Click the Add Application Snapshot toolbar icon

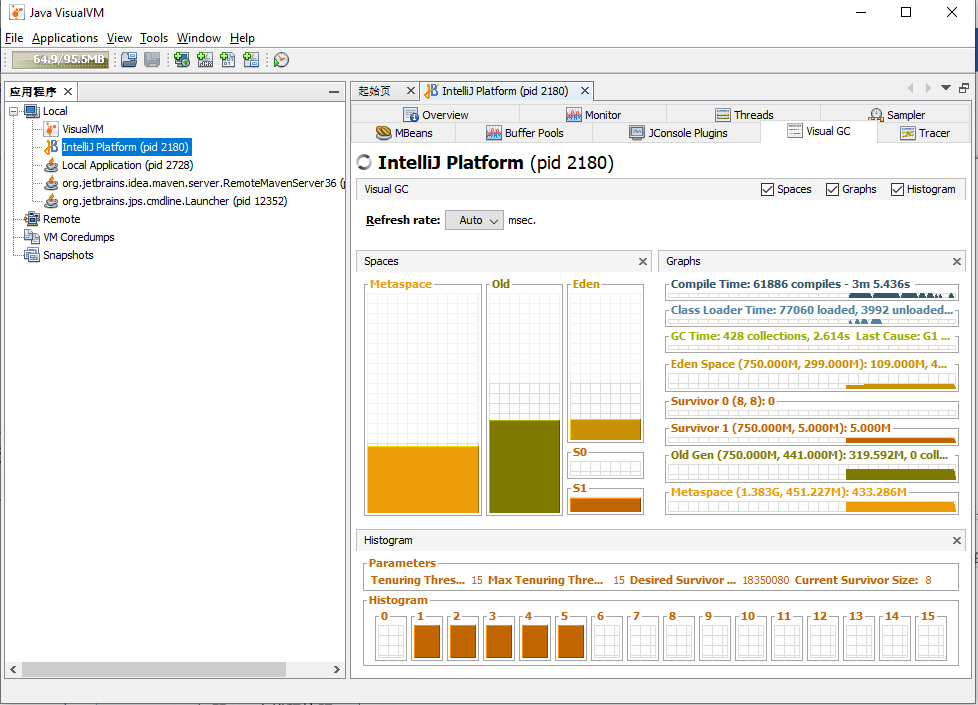point(251,60)
